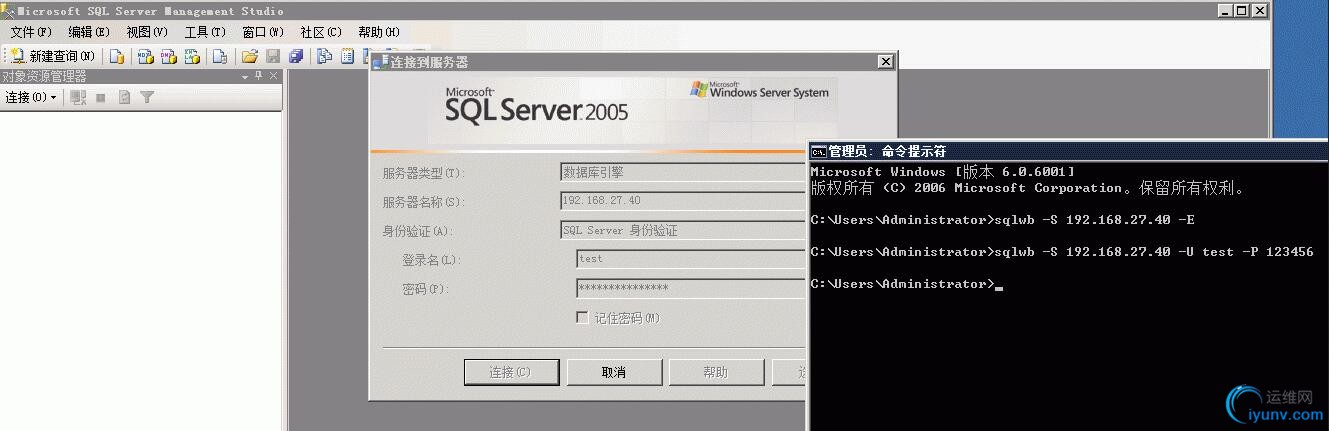Open the 帮助(H) menu
The width and height of the screenshot is (1329, 431).
click(x=379, y=32)
